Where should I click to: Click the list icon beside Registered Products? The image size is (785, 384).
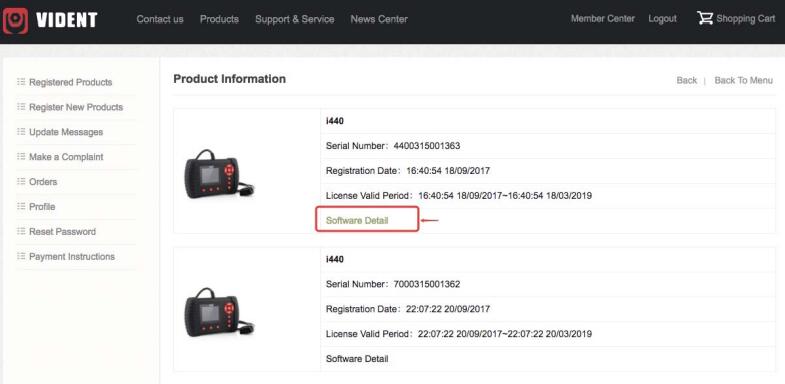point(21,82)
